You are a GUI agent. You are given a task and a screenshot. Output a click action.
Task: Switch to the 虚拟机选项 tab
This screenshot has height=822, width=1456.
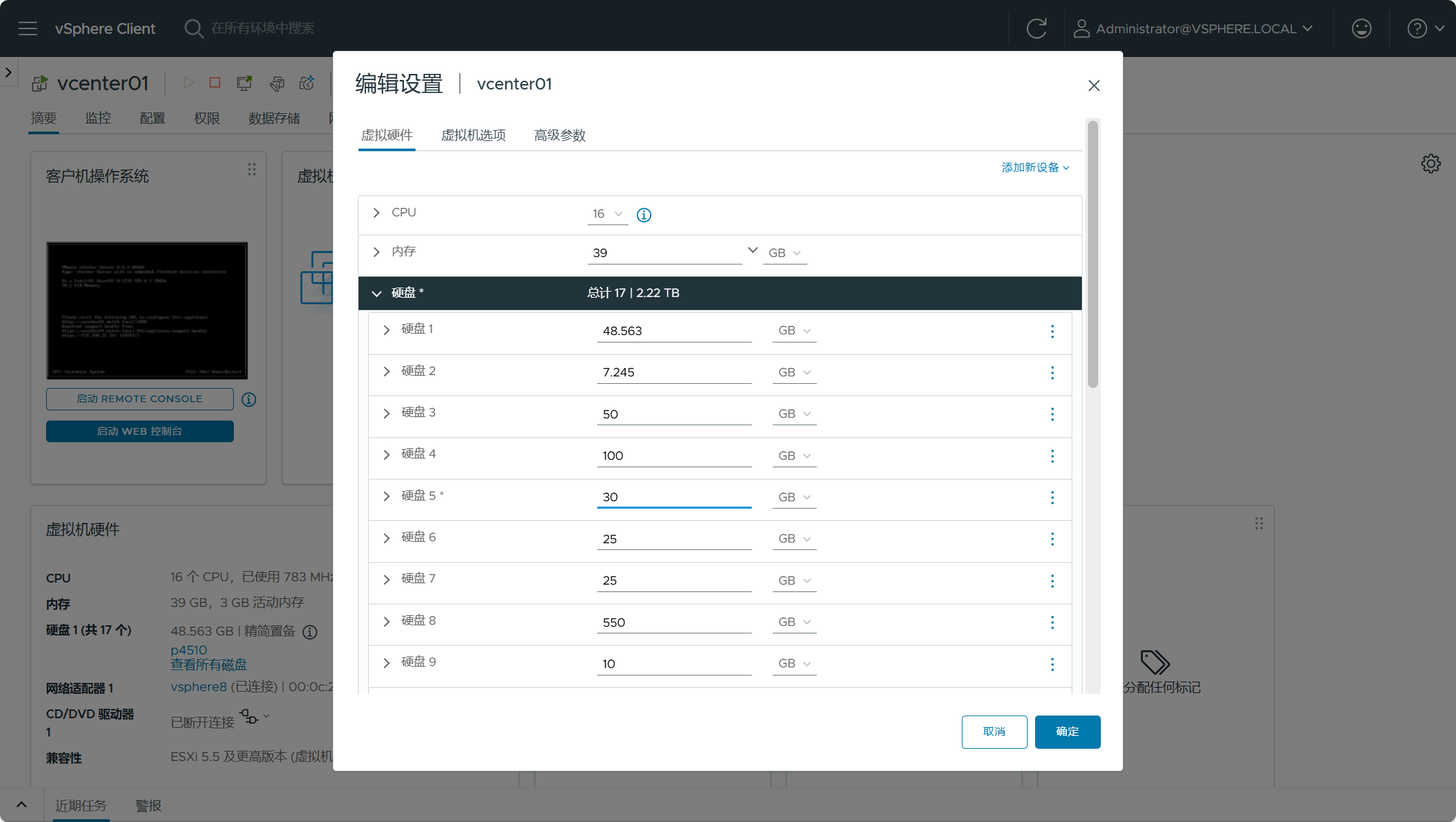(473, 135)
